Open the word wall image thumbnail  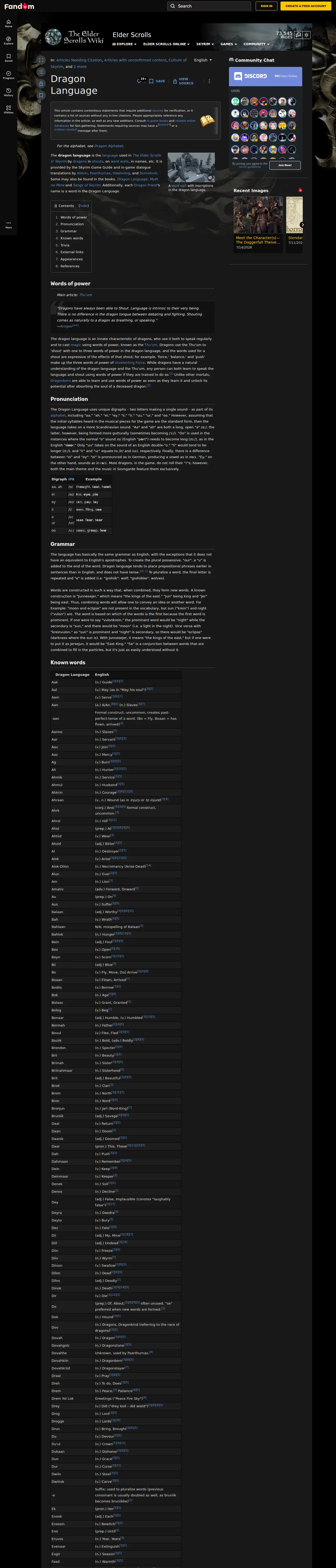(191, 168)
